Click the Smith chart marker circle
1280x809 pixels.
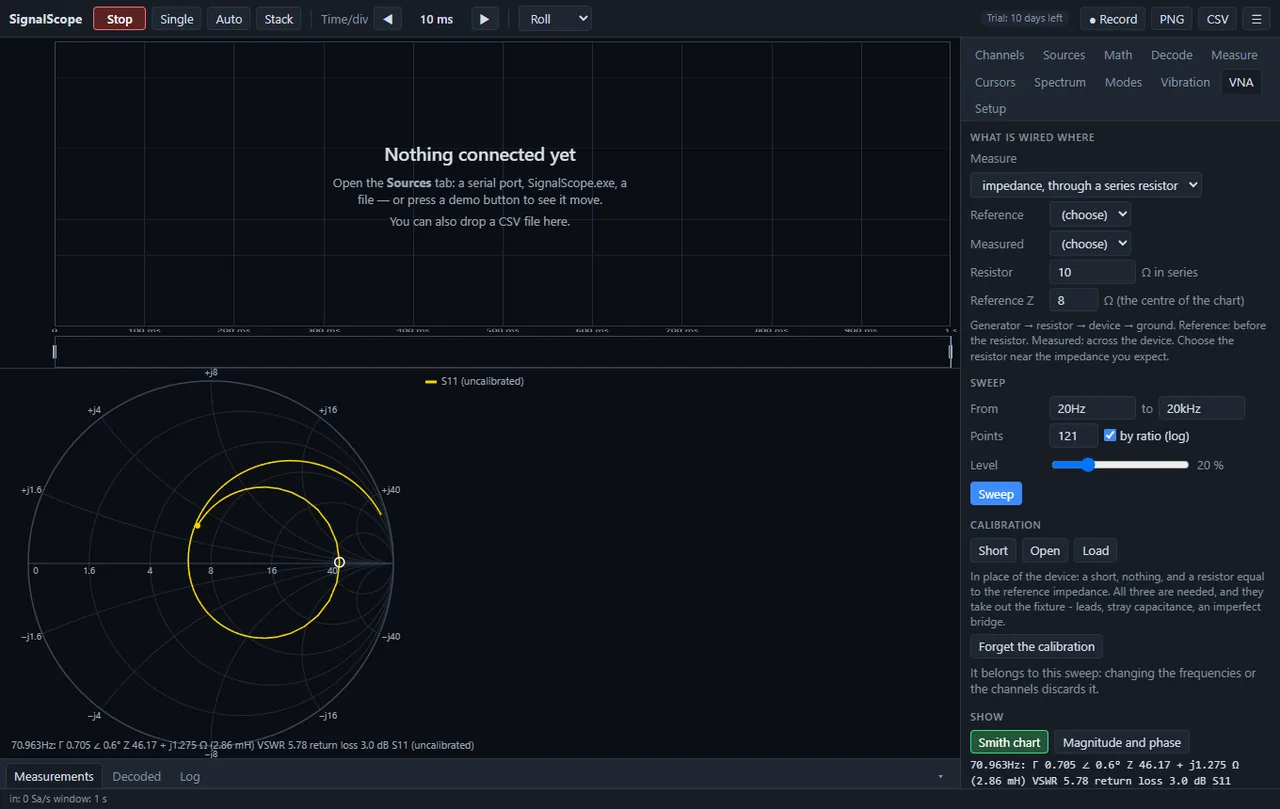tap(339, 562)
